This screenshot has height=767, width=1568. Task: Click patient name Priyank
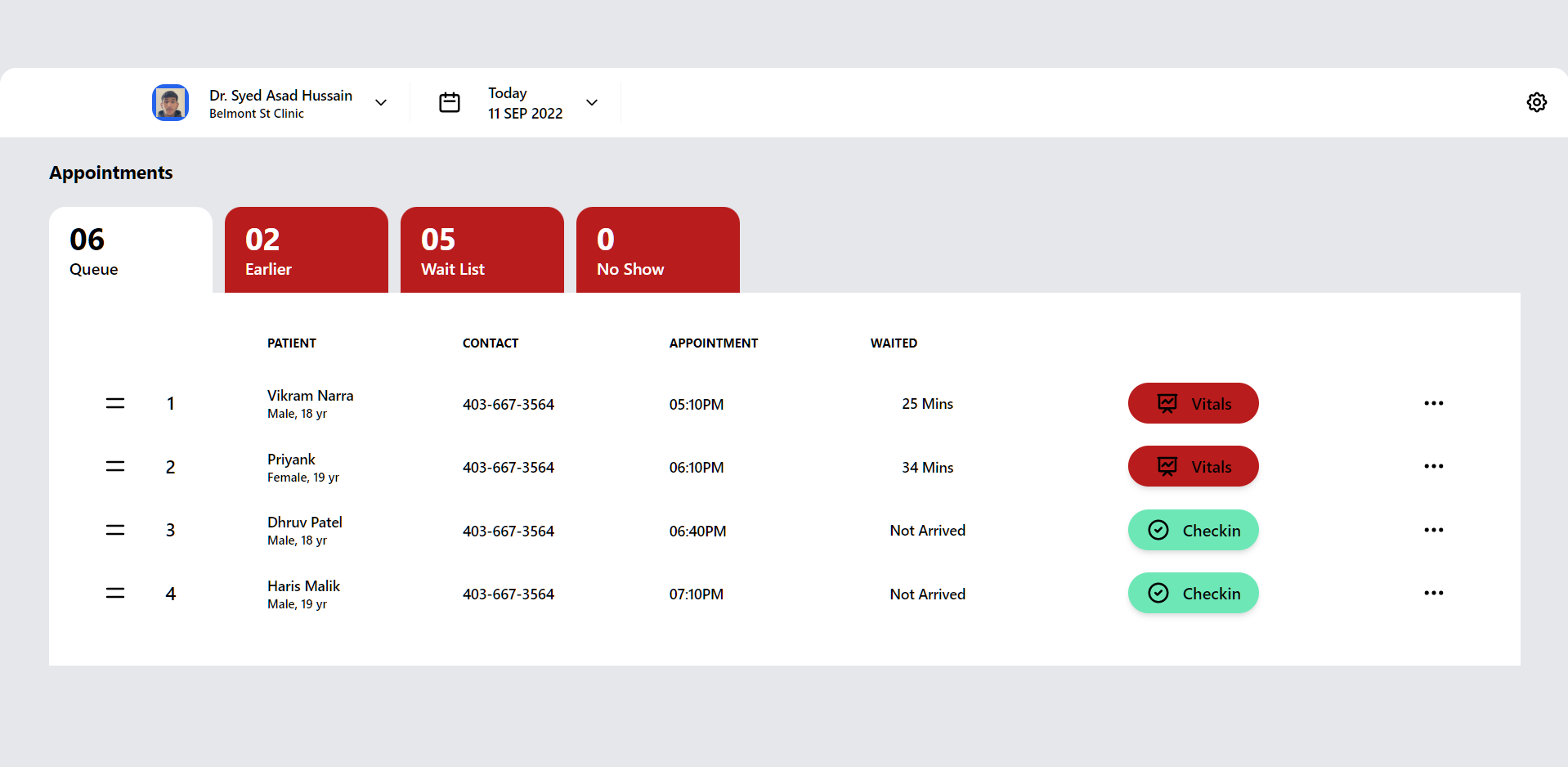tap(291, 460)
